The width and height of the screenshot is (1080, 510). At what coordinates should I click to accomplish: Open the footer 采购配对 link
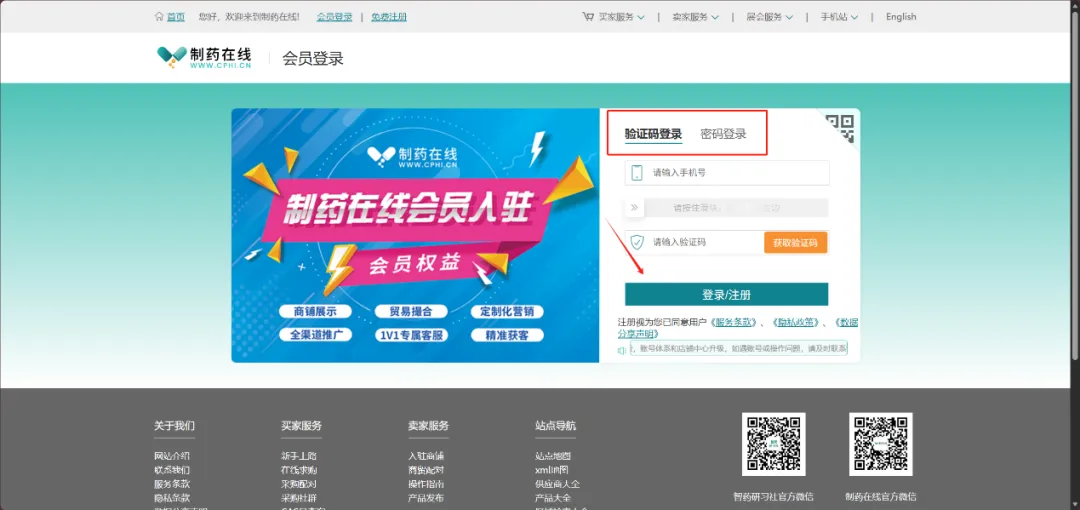[x=299, y=484]
